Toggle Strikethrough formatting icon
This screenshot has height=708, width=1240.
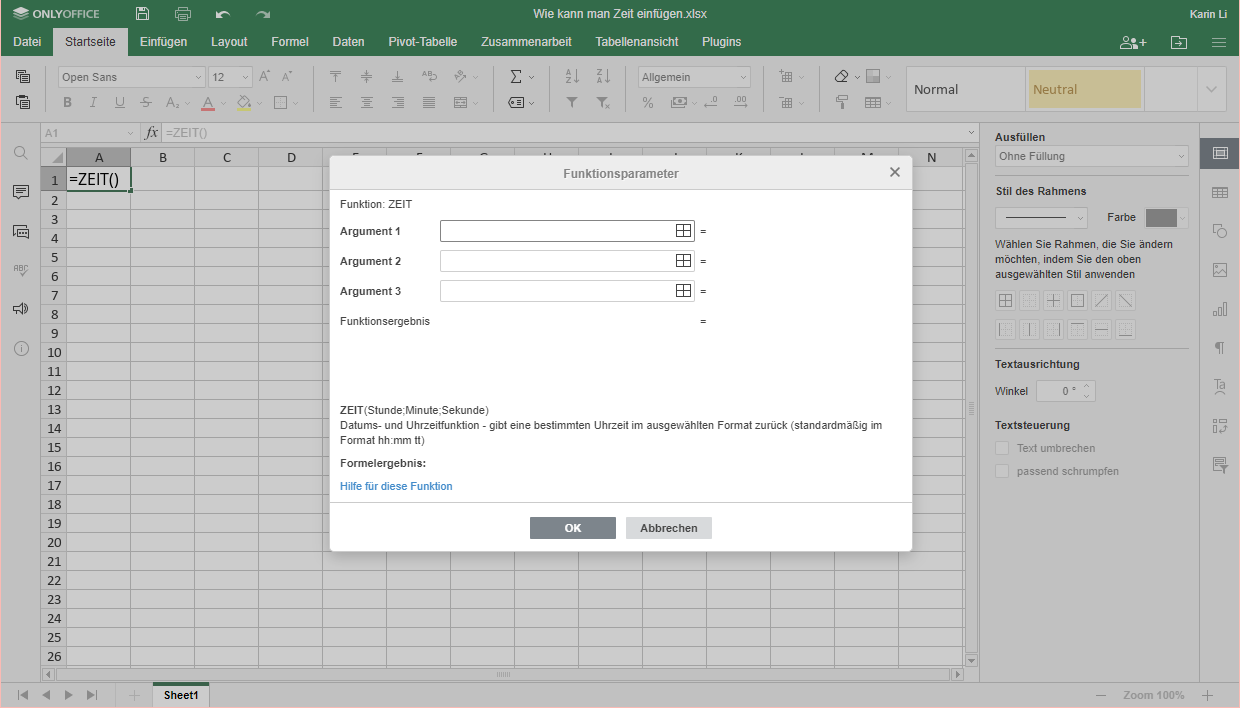[x=146, y=102]
